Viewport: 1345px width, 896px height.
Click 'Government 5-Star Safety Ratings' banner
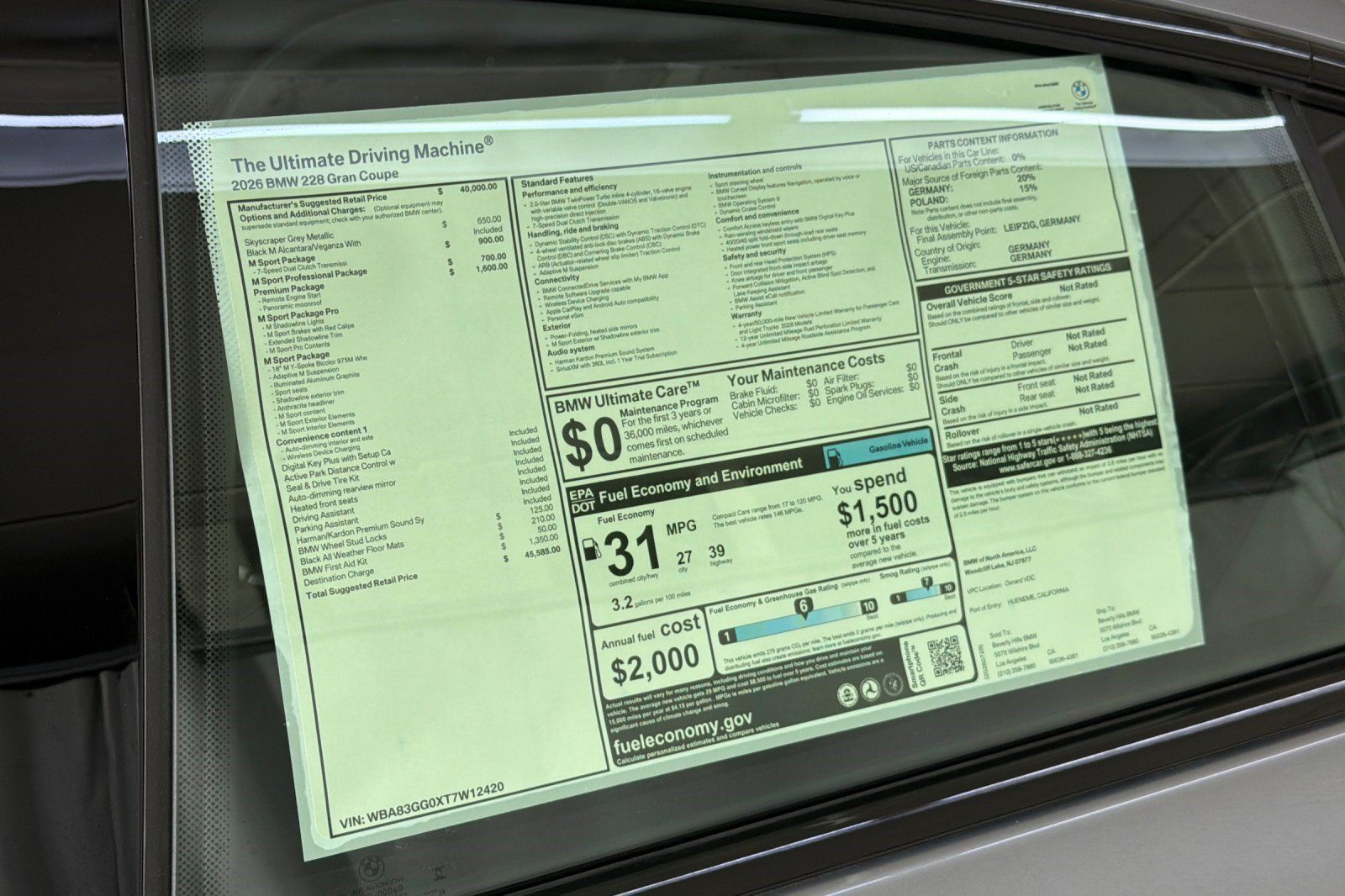pyautogui.click(x=1026, y=280)
